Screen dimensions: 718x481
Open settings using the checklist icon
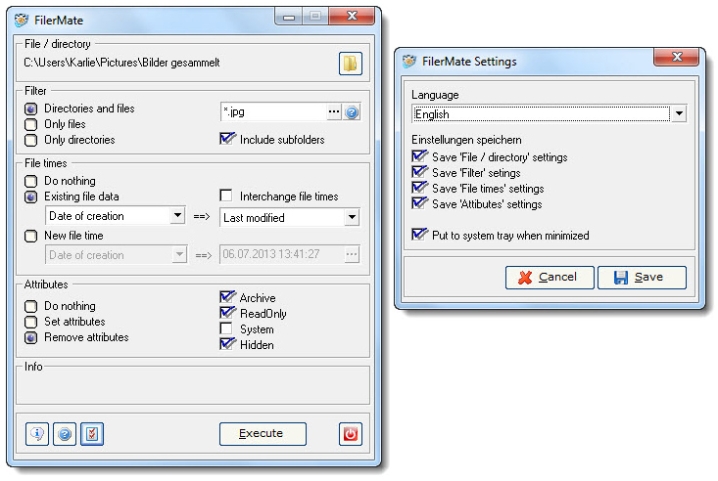[x=91, y=434]
